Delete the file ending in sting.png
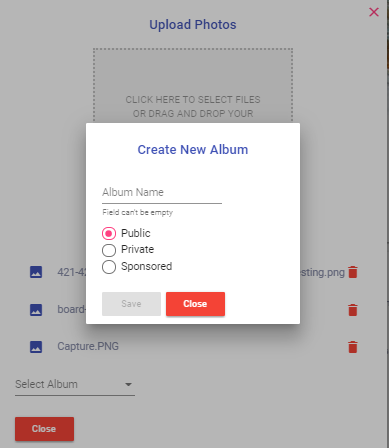 (353, 272)
